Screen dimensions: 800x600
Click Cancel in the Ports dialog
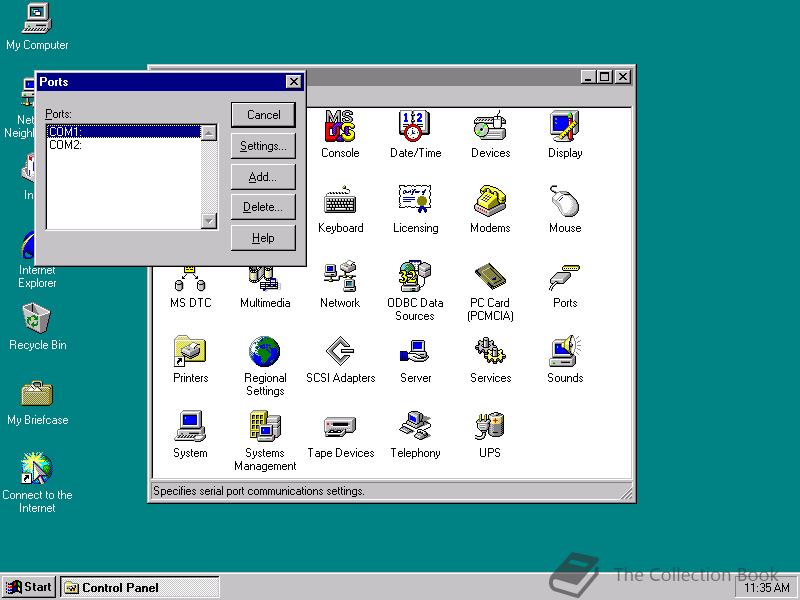coord(263,115)
